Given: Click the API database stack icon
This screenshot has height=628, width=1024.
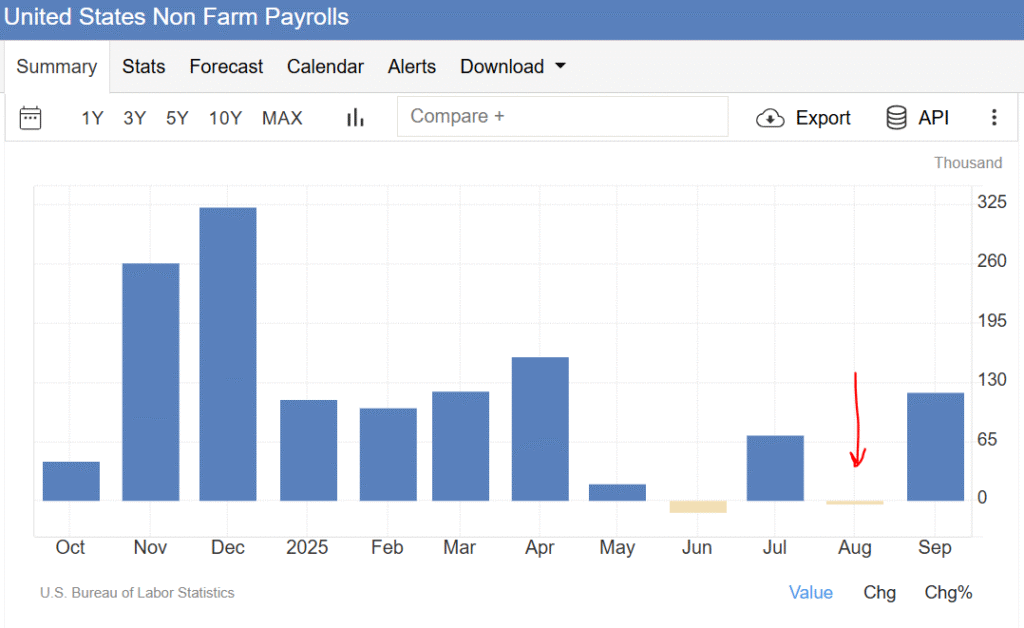Looking at the screenshot, I should point(896,118).
